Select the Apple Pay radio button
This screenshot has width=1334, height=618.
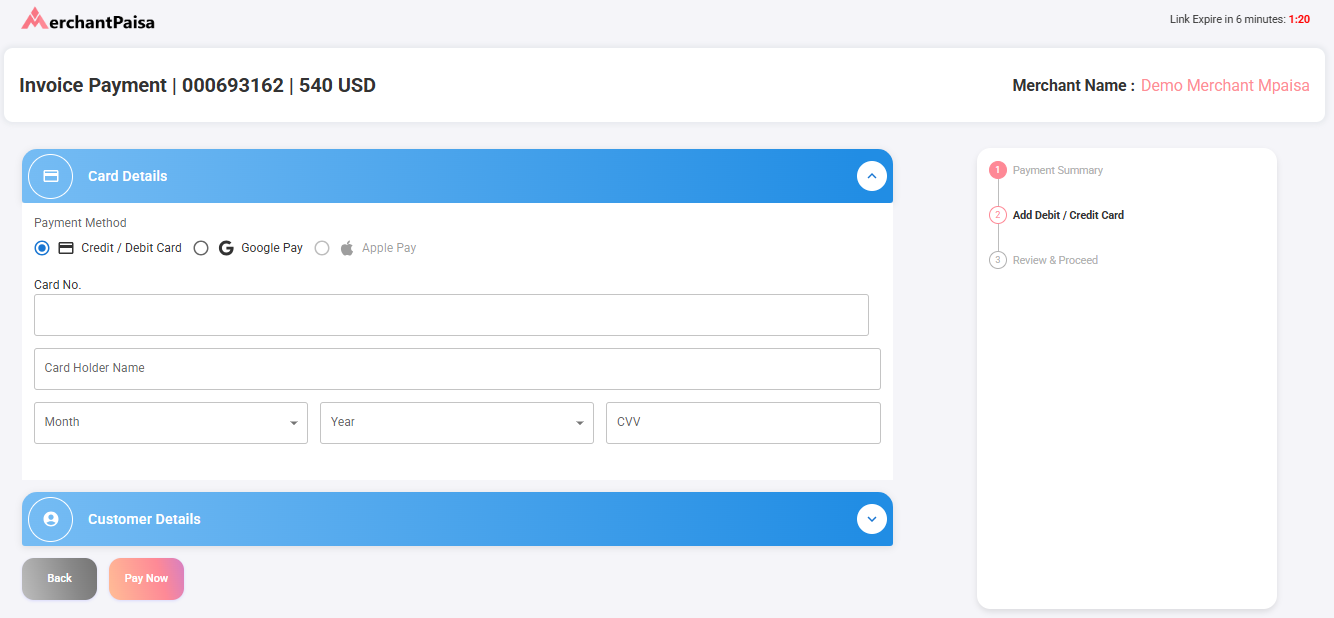click(322, 248)
